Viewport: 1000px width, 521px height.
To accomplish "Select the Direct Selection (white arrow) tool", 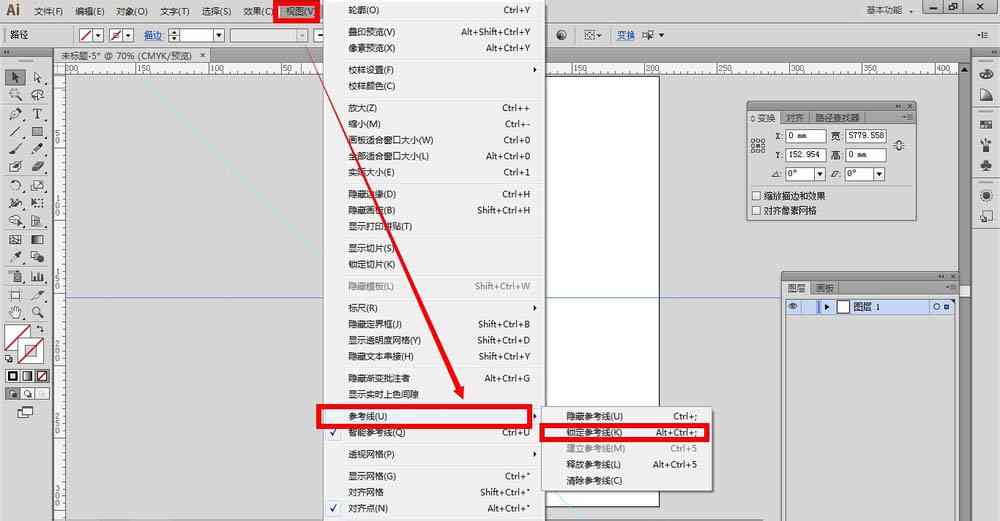I will coord(38,78).
